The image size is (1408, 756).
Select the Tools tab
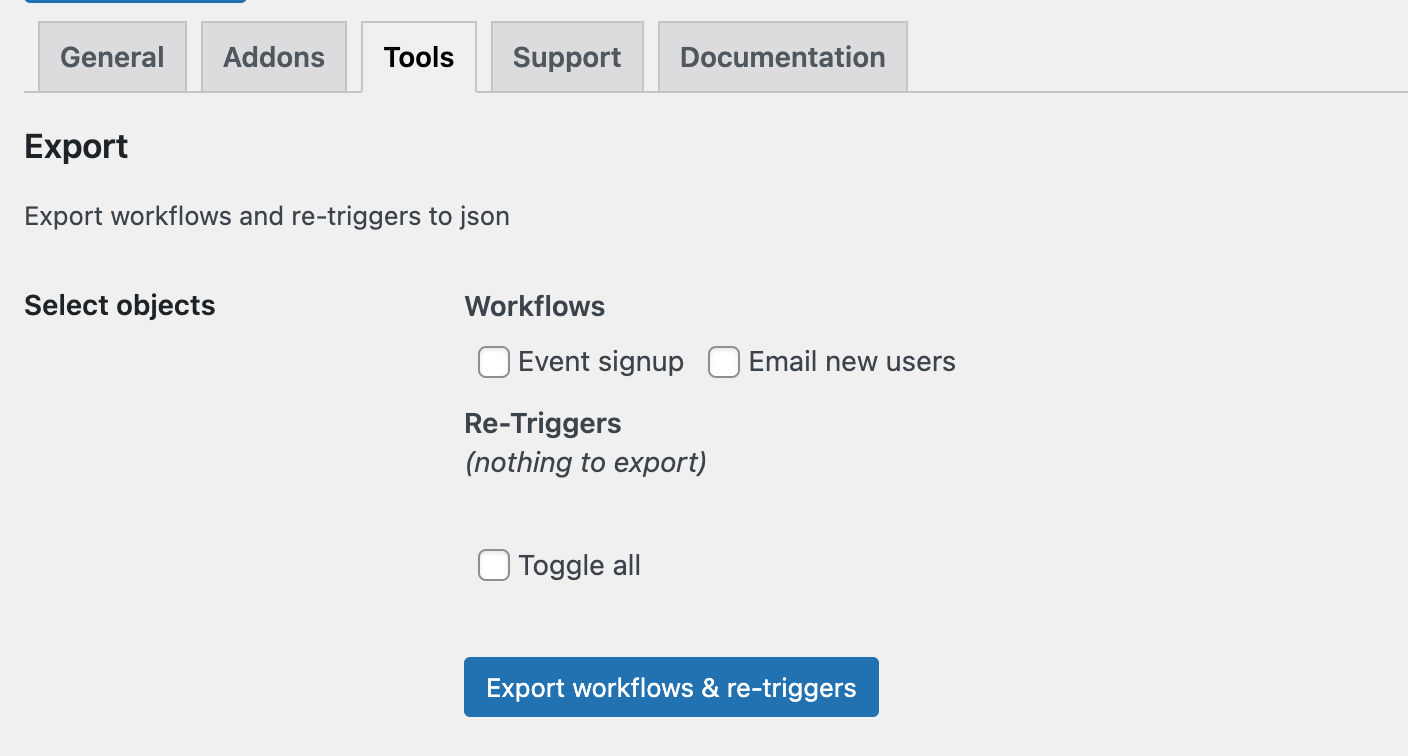[x=418, y=57]
